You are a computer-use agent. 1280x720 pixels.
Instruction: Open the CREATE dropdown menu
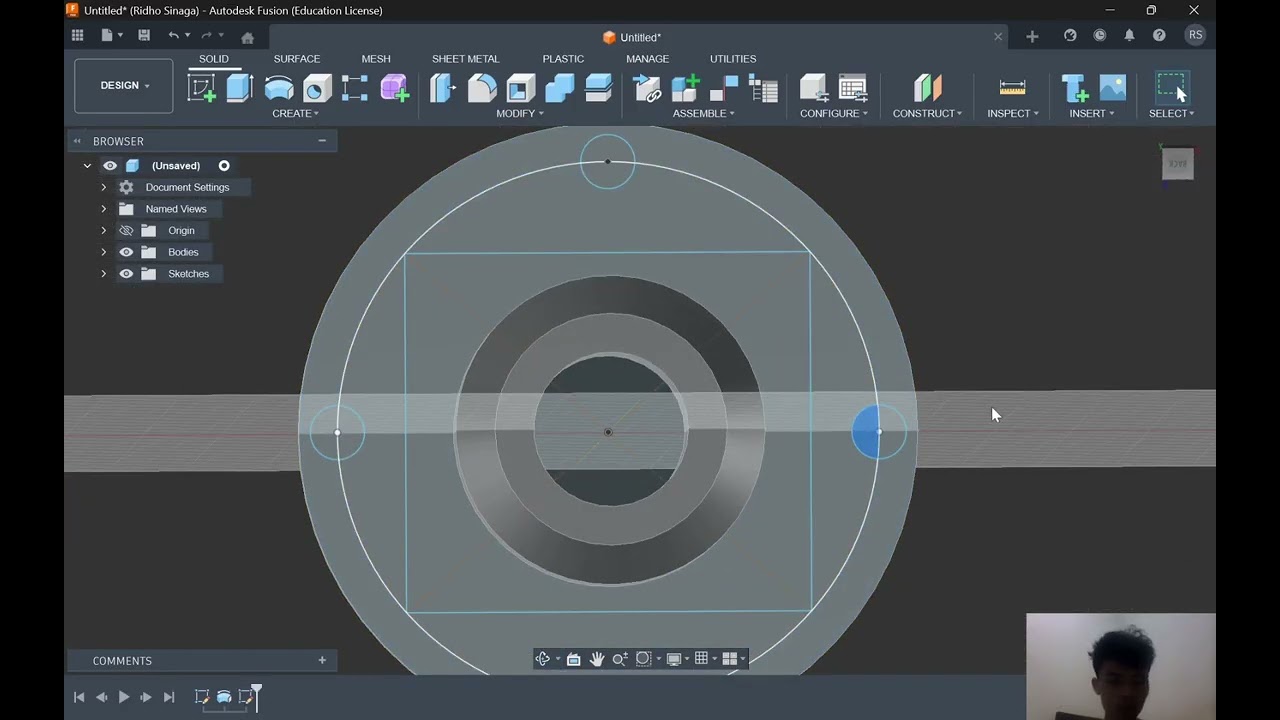click(295, 113)
